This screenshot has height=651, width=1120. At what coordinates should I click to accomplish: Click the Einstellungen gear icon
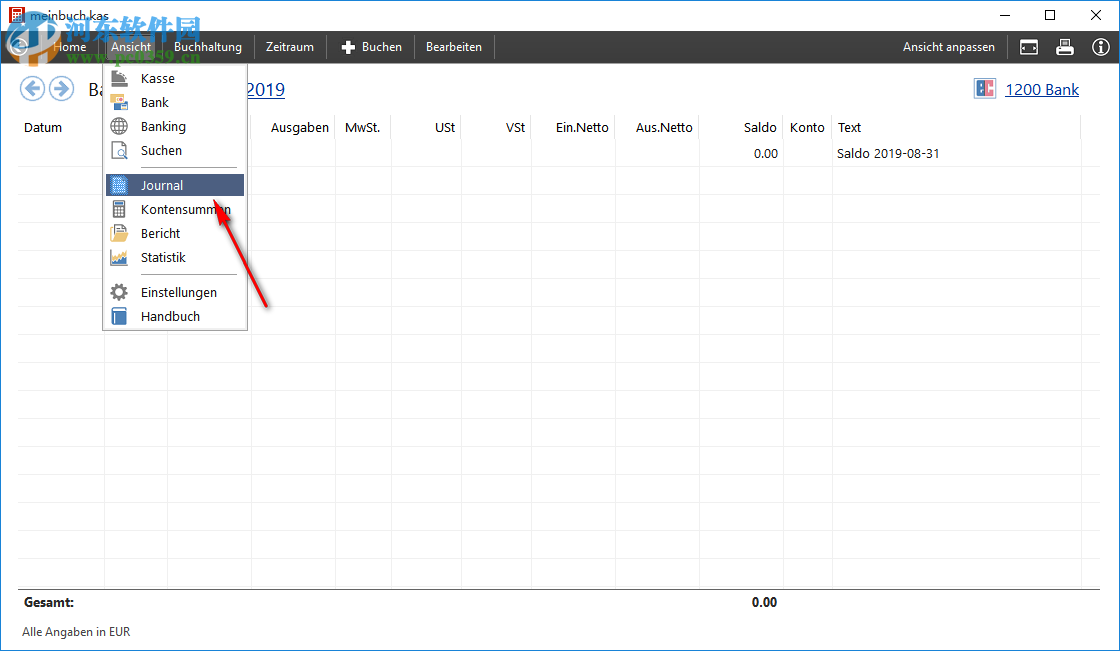(x=119, y=292)
